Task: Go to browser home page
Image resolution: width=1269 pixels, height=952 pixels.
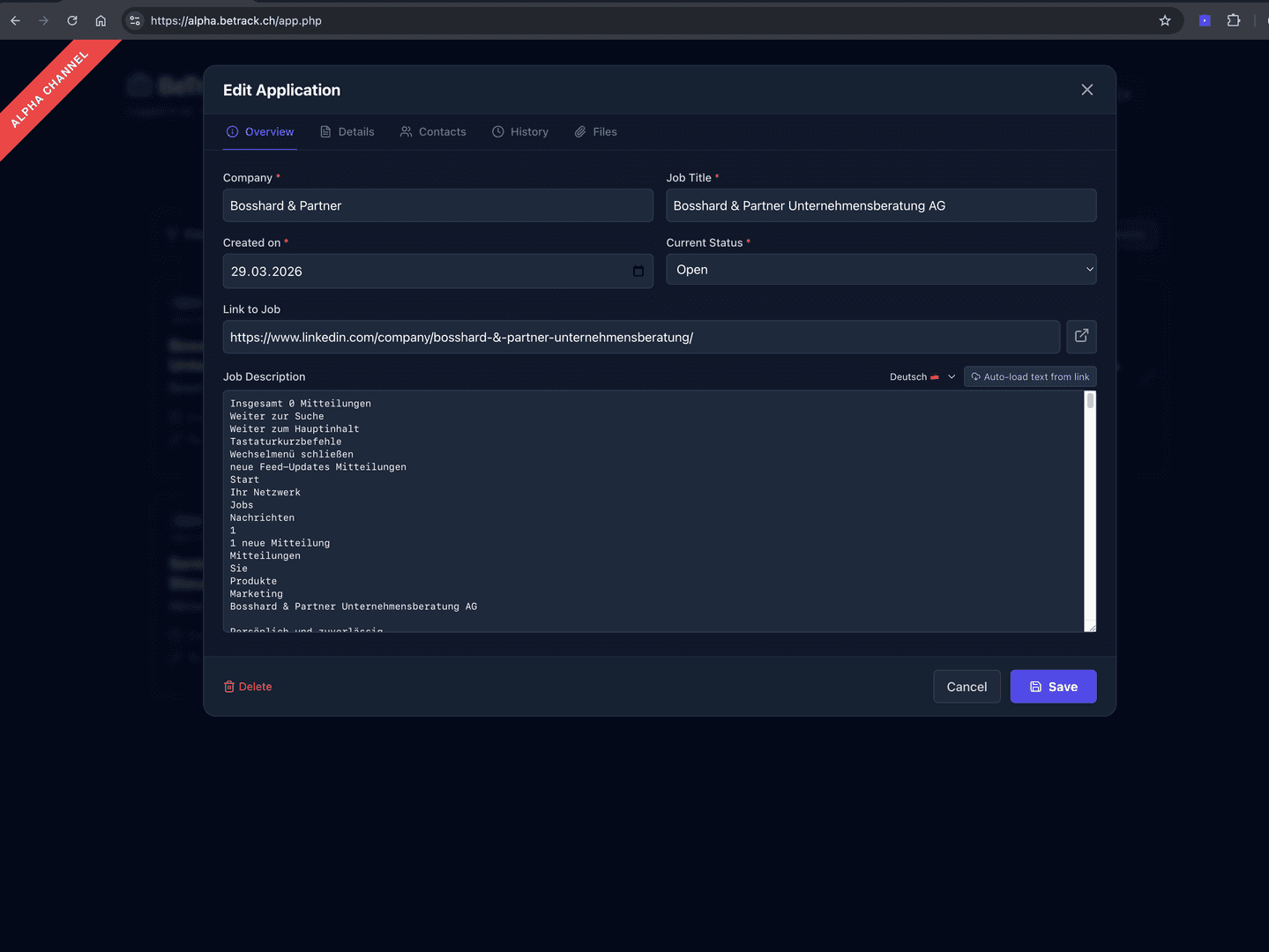Action: click(101, 20)
